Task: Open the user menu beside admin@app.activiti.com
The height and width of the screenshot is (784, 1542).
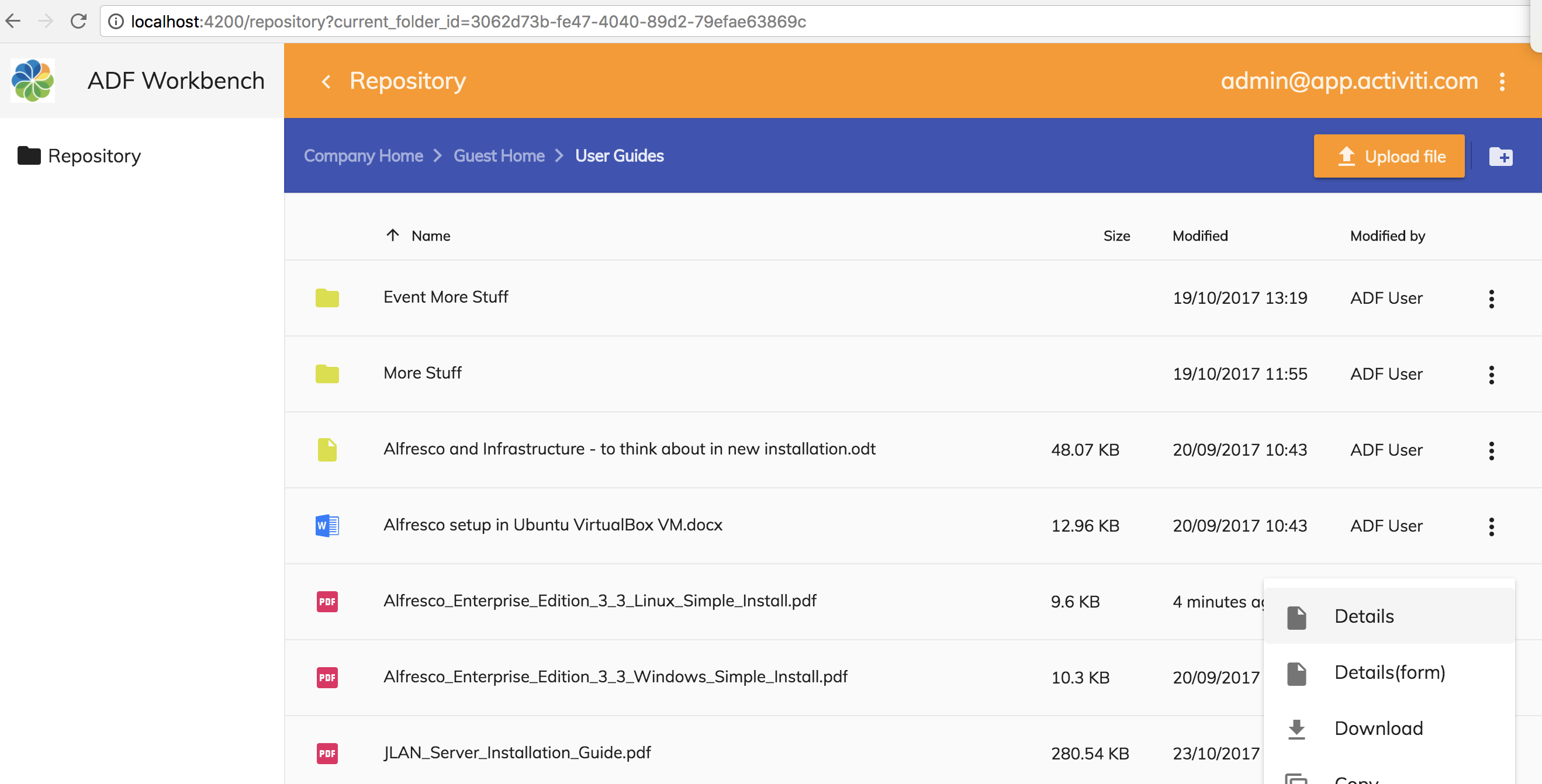Action: click(x=1502, y=81)
